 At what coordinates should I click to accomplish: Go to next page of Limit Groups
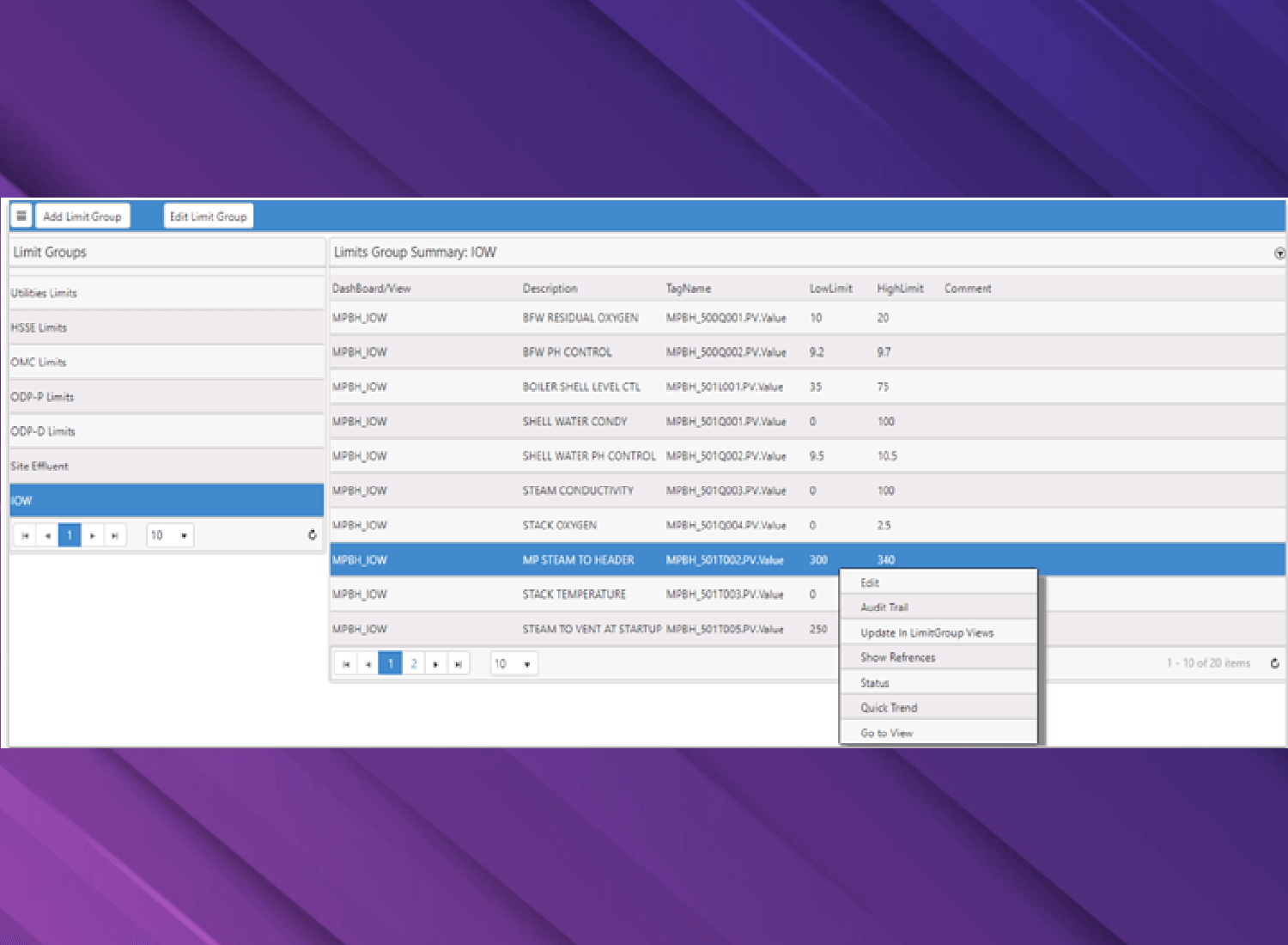tap(93, 535)
